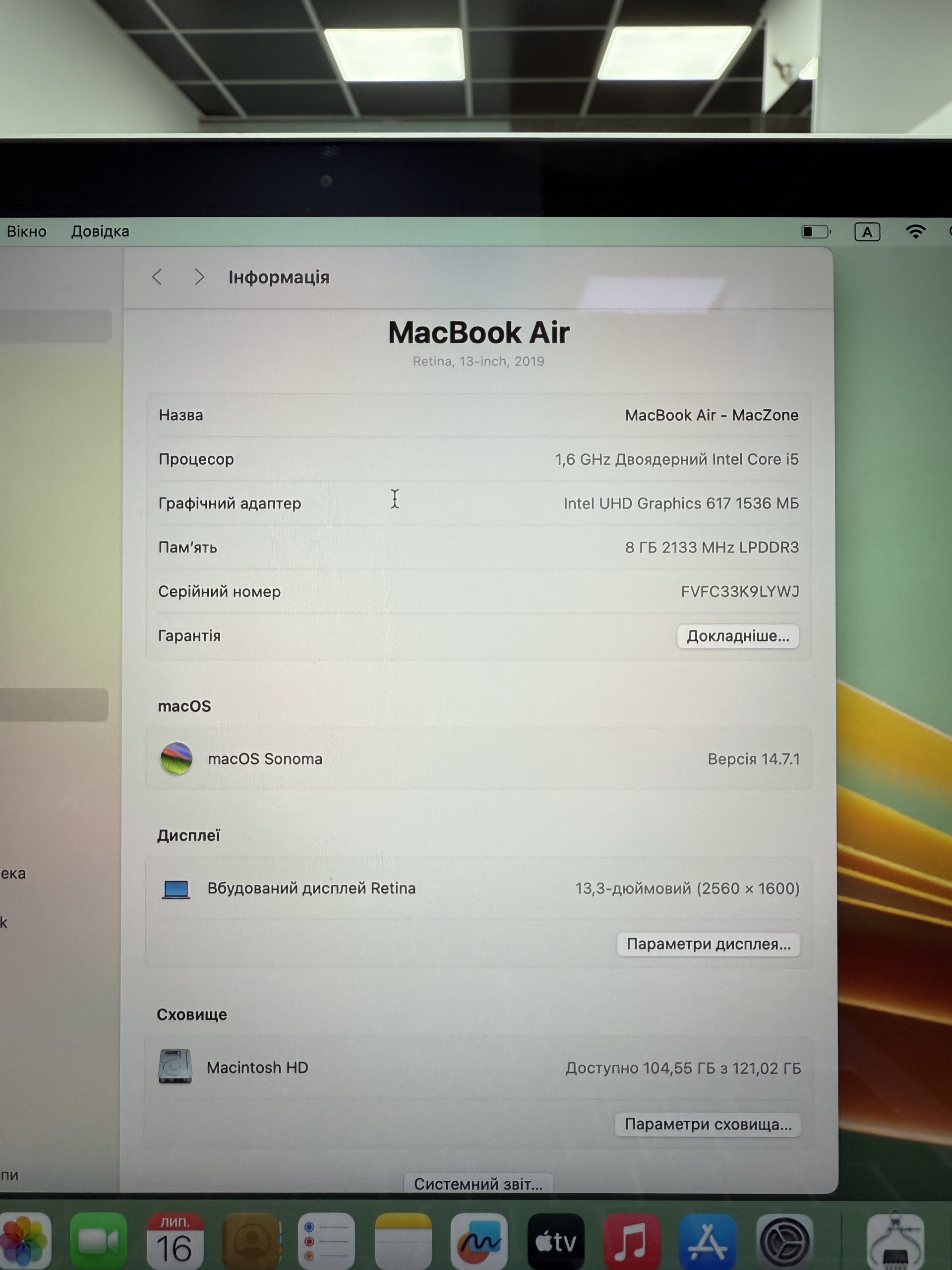Open Calendar showing date 16

[x=175, y=1240]
